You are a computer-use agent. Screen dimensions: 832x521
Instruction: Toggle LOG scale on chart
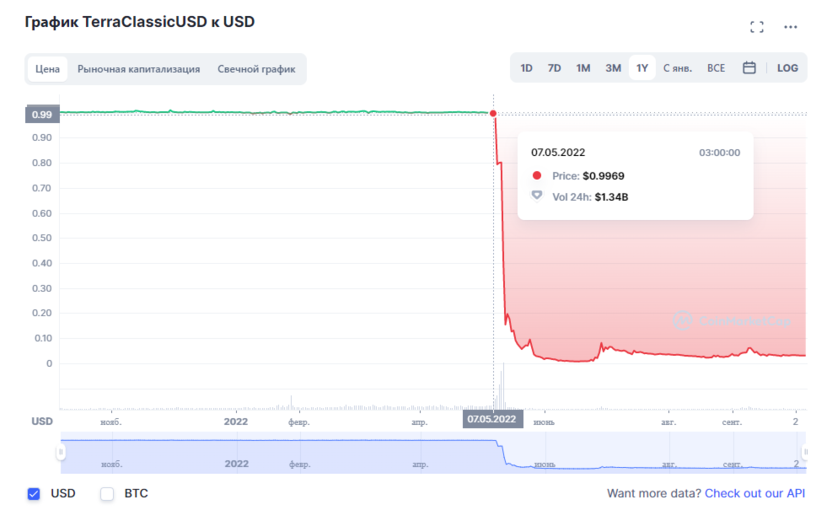[787, 68]
